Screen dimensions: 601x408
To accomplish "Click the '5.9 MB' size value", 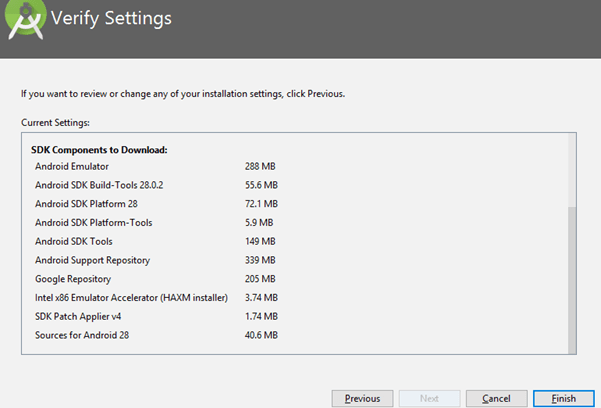I will pos(259,223).
